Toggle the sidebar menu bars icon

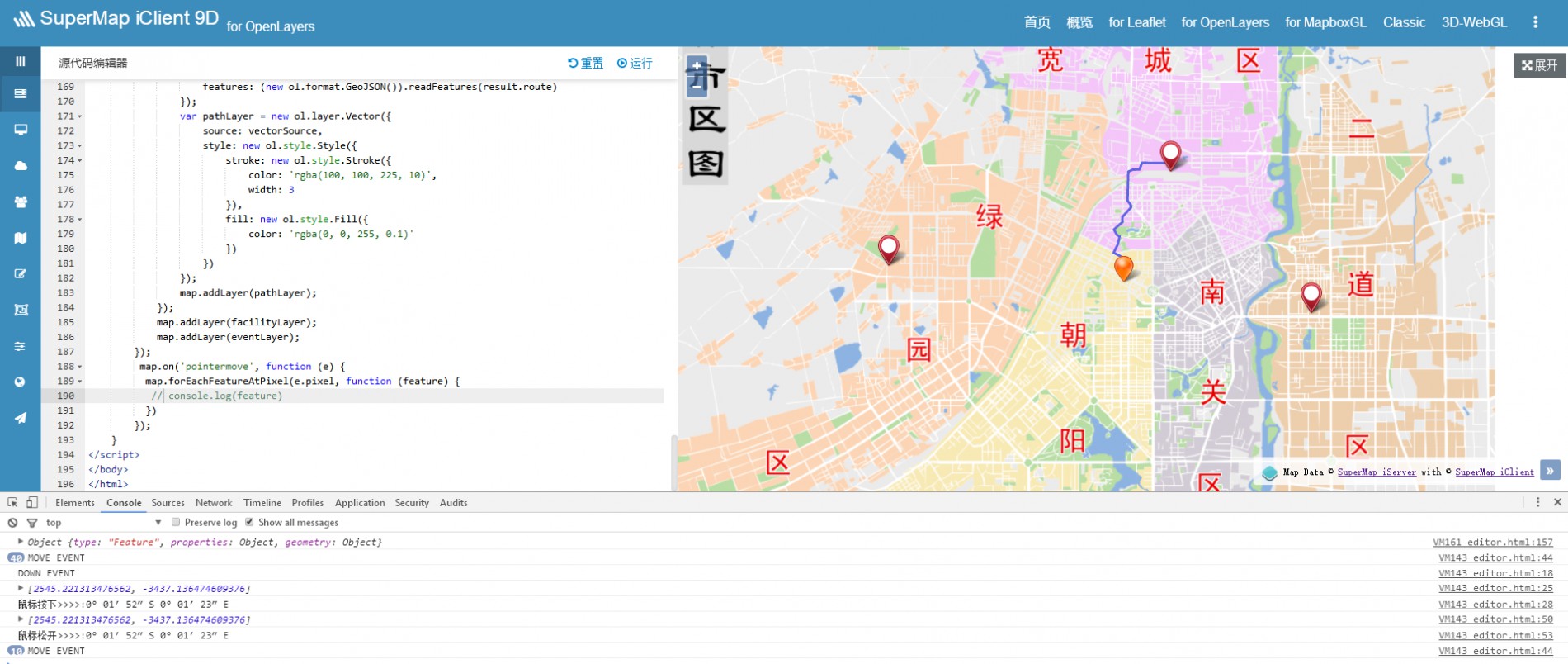pos(21,61)
